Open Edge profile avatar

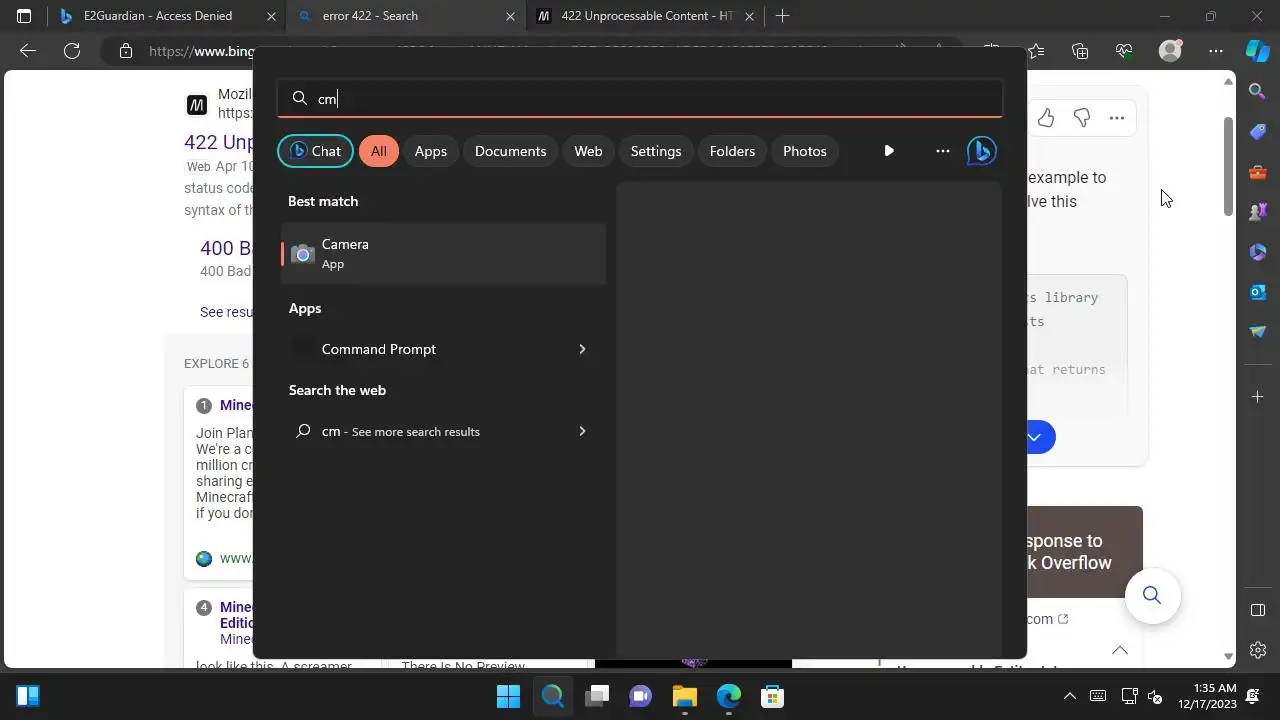(x=1170, y=51)
